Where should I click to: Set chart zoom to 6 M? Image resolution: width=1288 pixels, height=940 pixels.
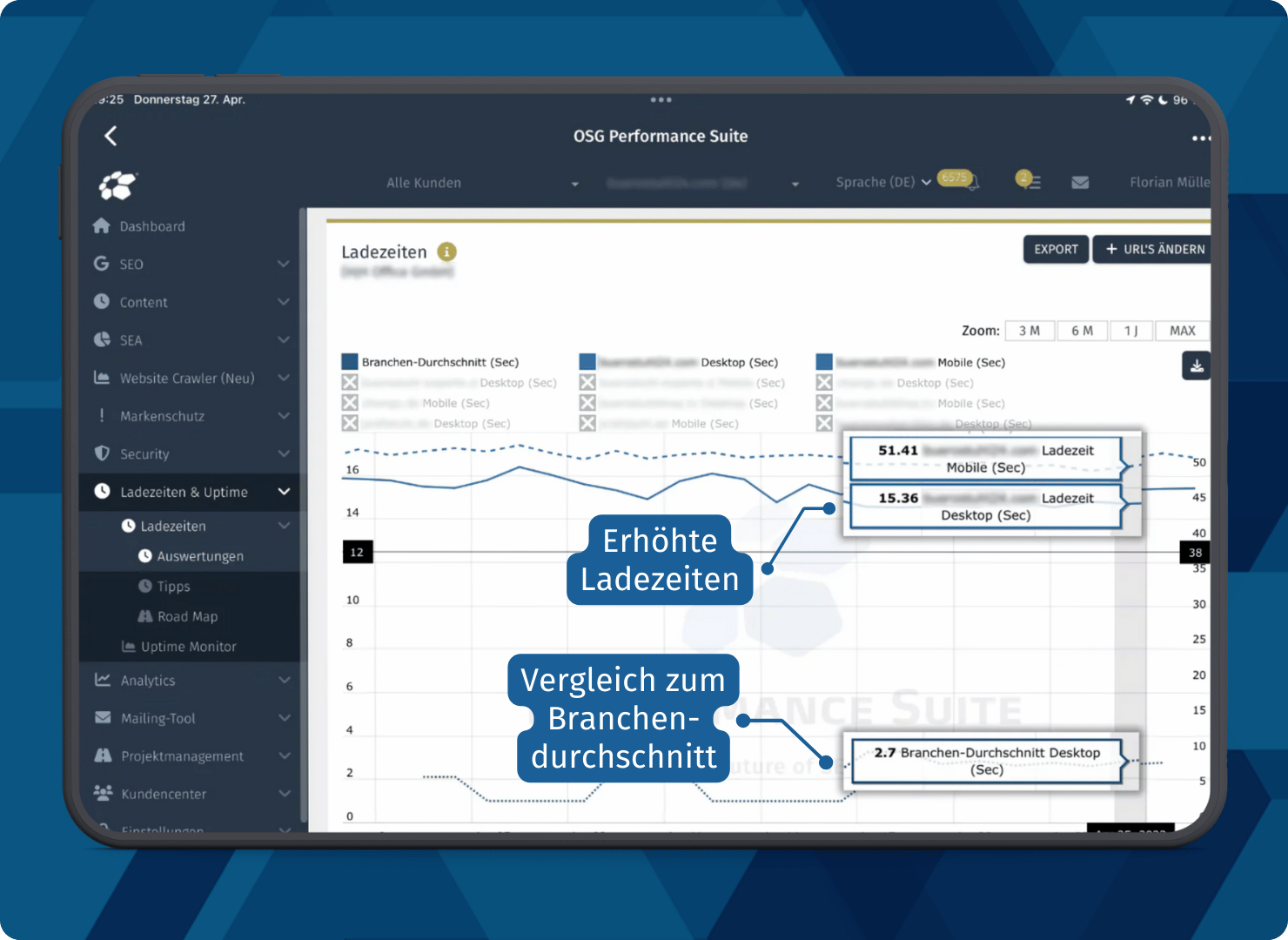click(x=1082, y=331)
